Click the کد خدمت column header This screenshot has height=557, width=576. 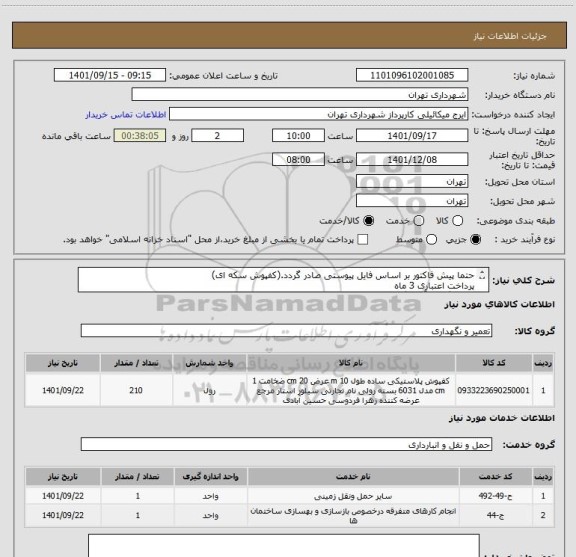[x=496, y=477]
